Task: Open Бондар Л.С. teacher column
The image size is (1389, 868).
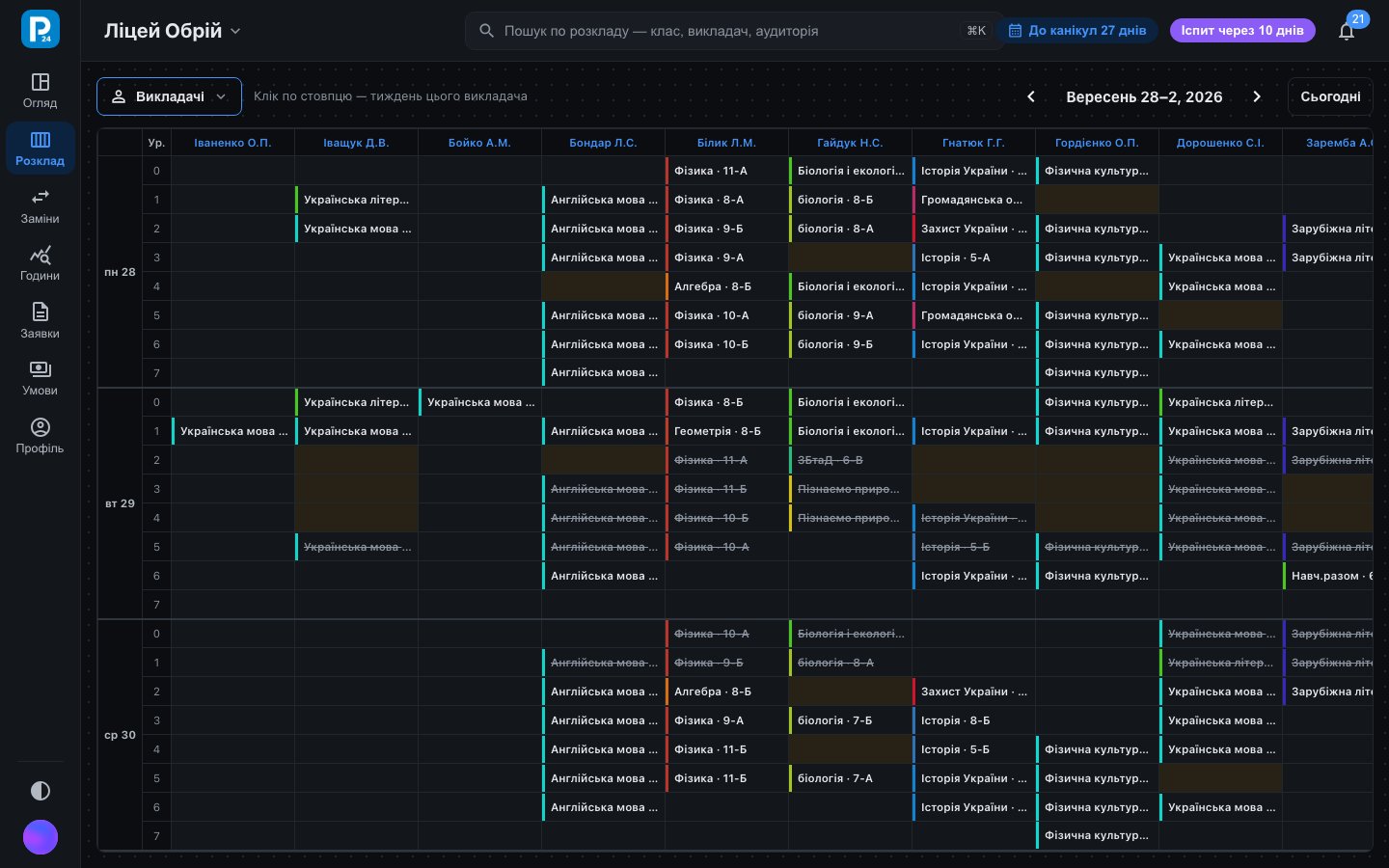Action: [x=603, y=143]
